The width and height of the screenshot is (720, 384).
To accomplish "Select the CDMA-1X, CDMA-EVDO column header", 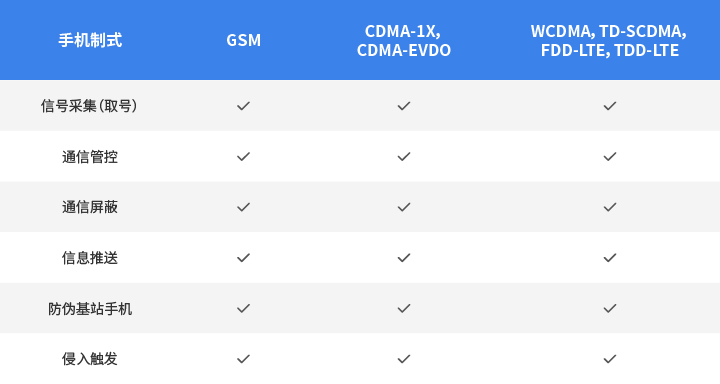I will point(404,40).
